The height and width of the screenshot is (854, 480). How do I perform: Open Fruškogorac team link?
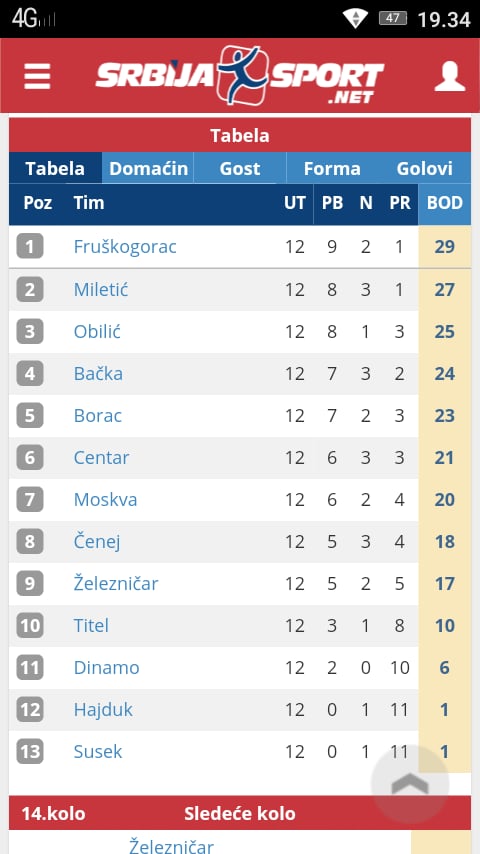(x=125, y=247)
